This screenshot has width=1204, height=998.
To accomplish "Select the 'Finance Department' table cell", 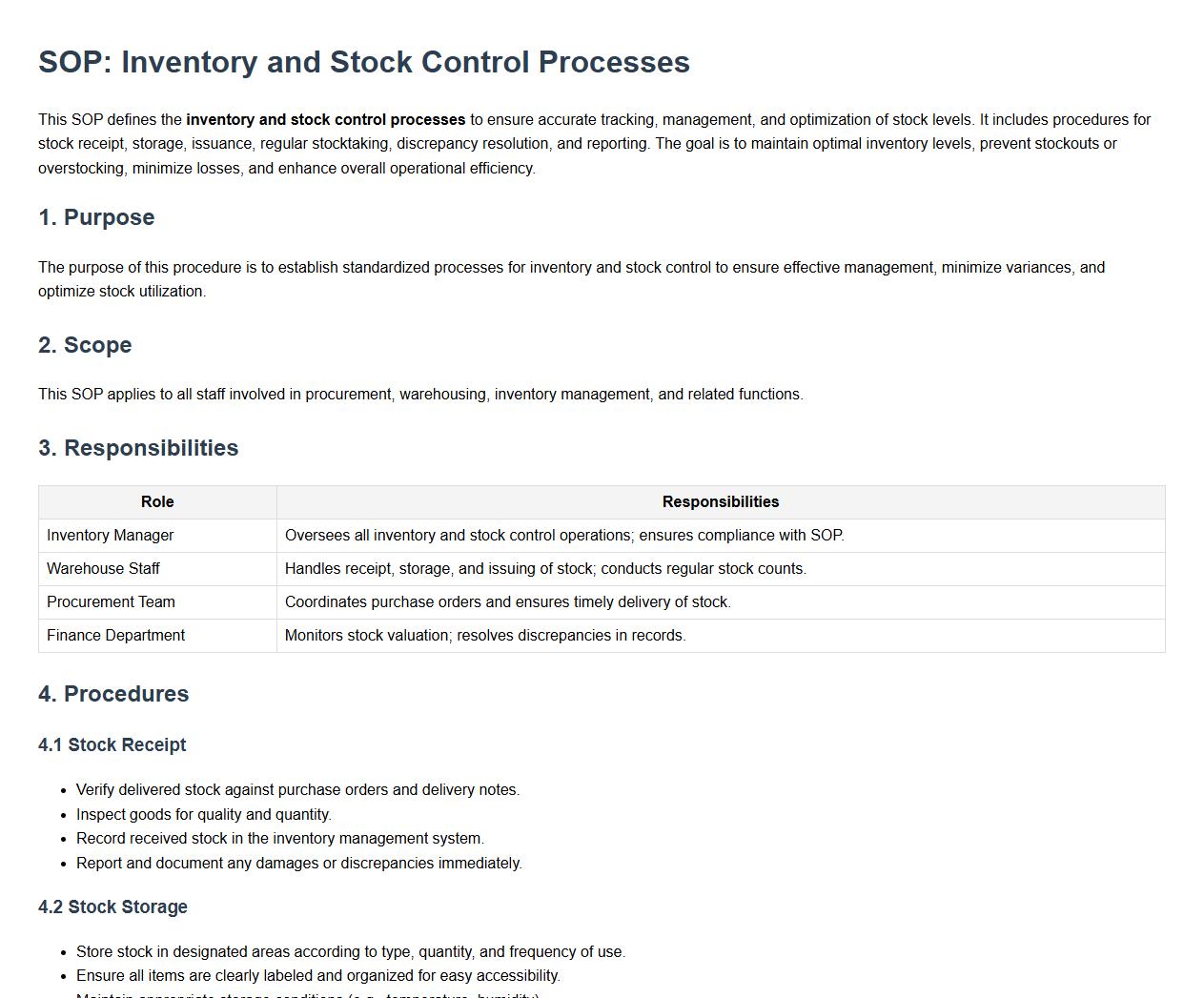I will [x=115, y=636].
